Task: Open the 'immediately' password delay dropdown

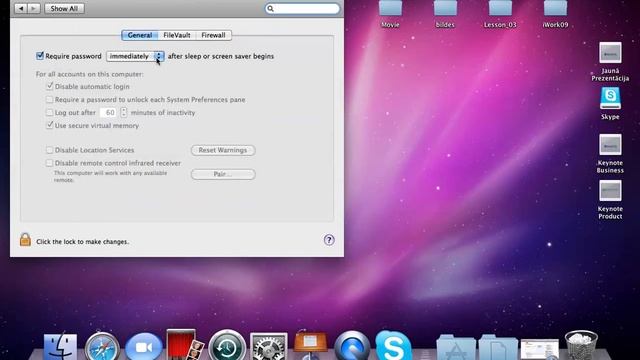Action: 135,56
